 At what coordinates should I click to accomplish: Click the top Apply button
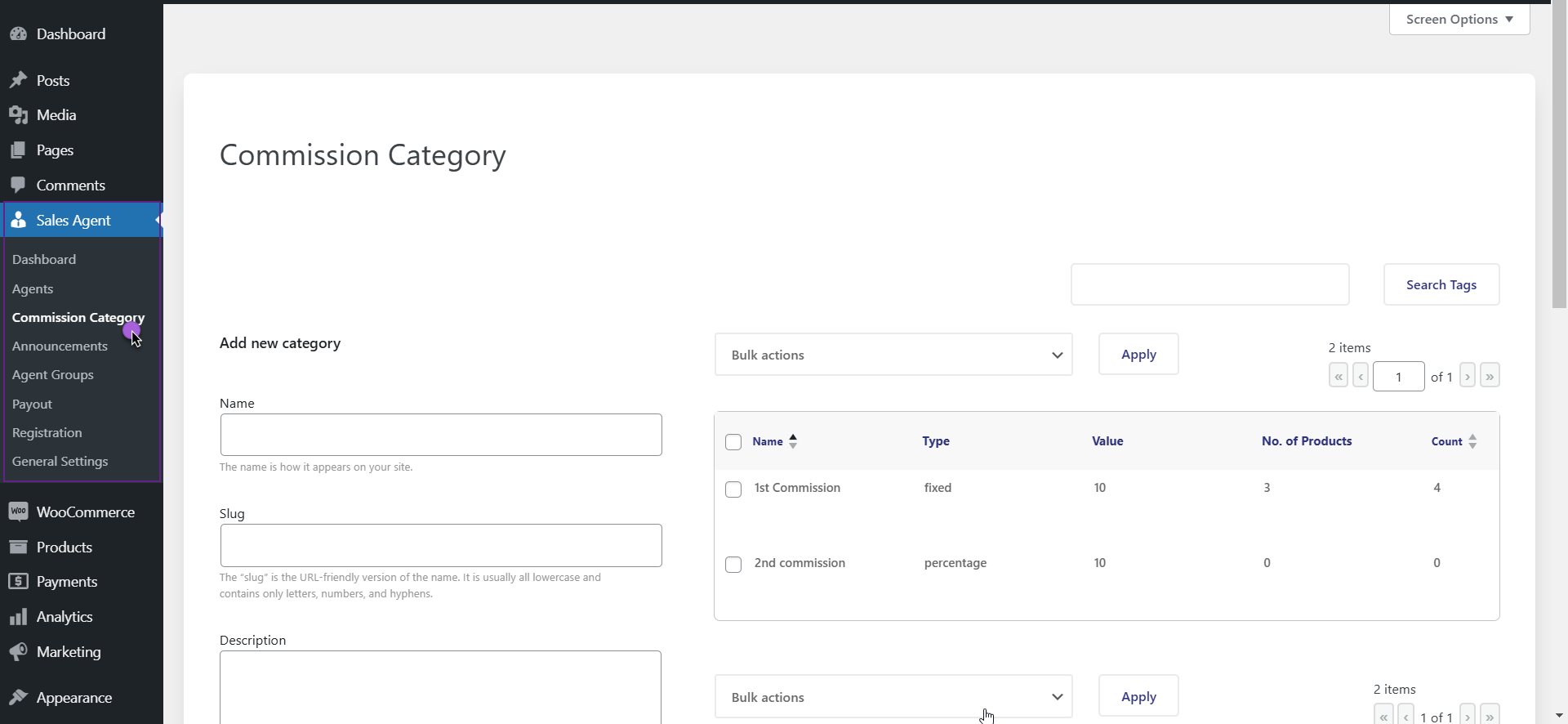1138,355
